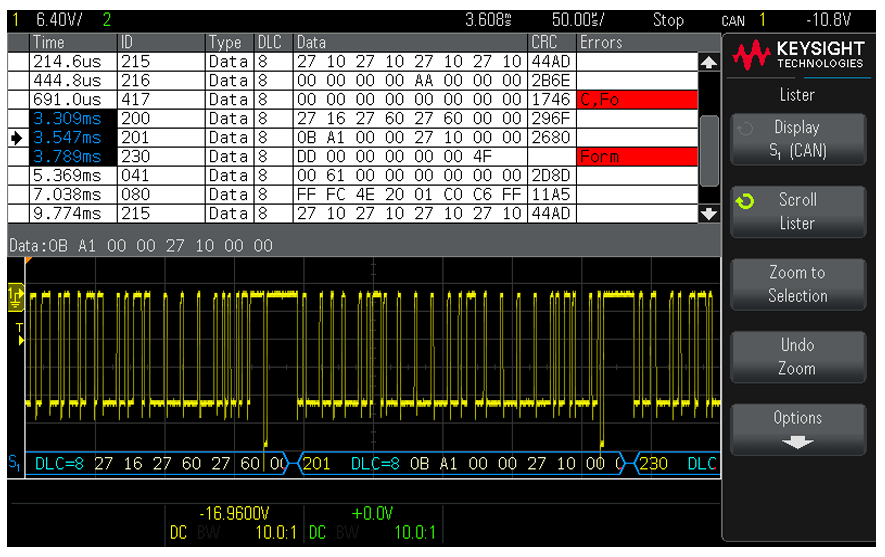Click the CAN trigger type label
Image resolution: width=885 pixels, height=557 pixels.
[733, 21]
